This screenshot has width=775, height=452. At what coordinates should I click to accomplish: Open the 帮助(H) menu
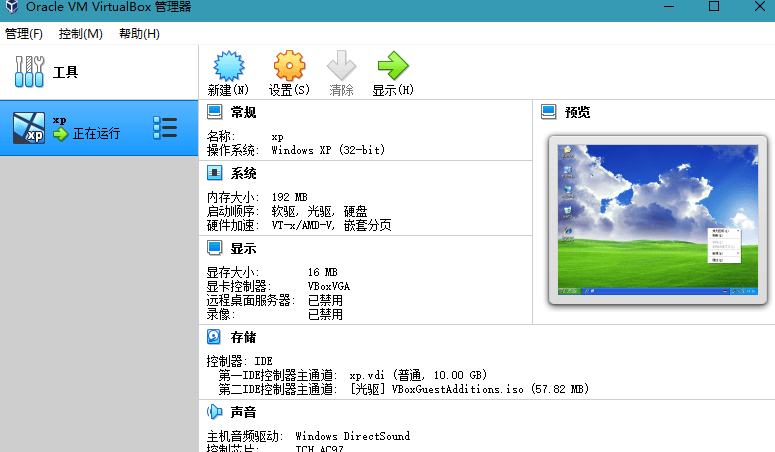pos(139,34)
